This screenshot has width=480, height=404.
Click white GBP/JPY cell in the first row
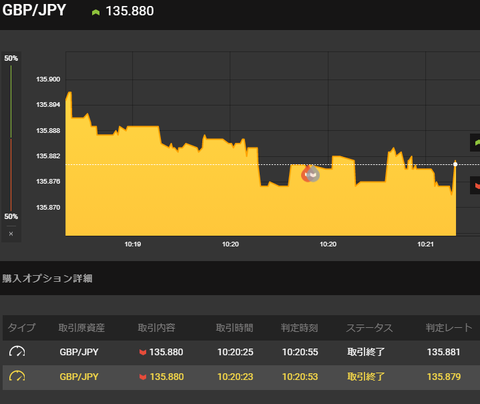point(79,352)
